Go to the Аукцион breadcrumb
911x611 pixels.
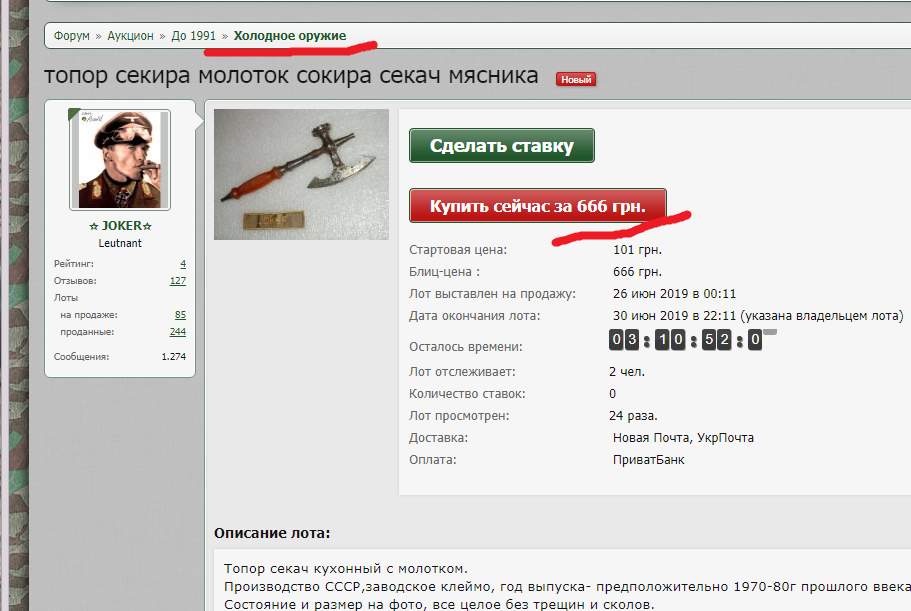(x=130, y=36)
